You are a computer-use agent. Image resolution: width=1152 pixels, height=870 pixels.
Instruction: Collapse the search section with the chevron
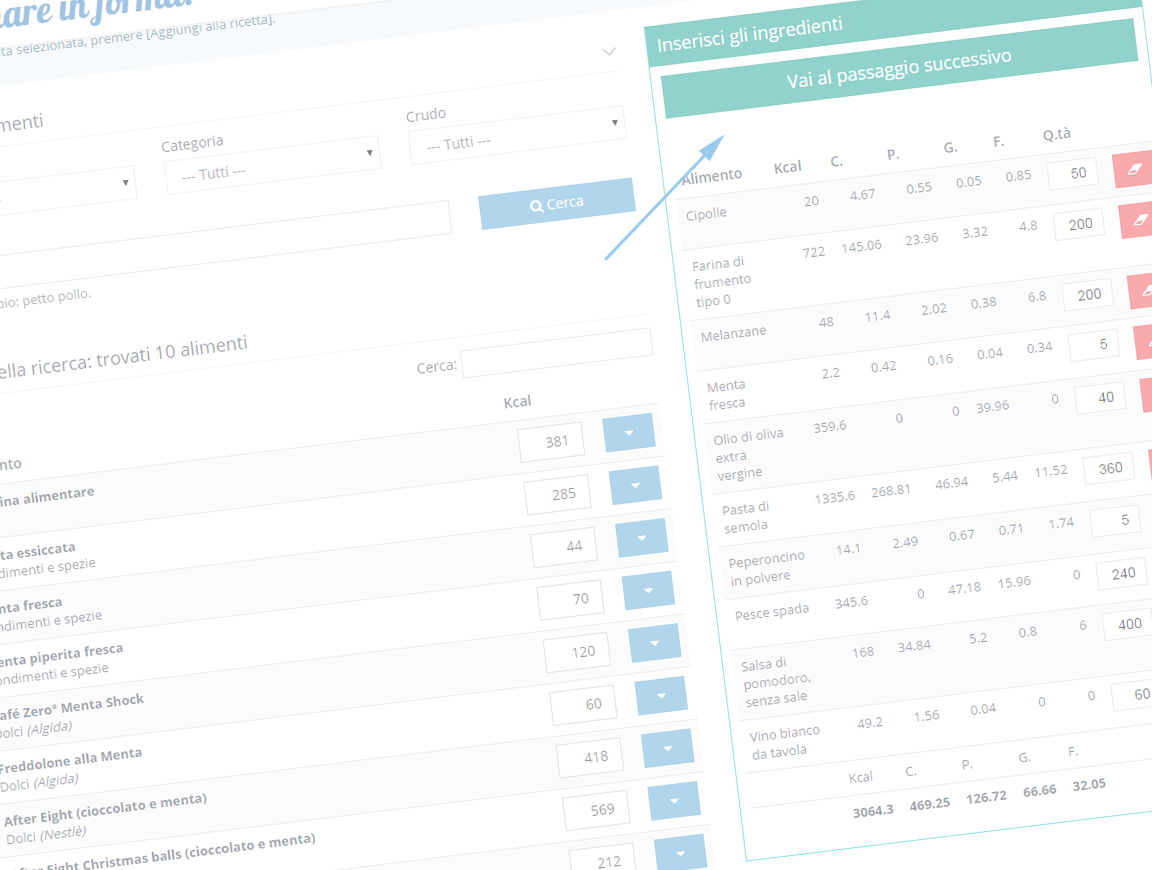(609, 51)
